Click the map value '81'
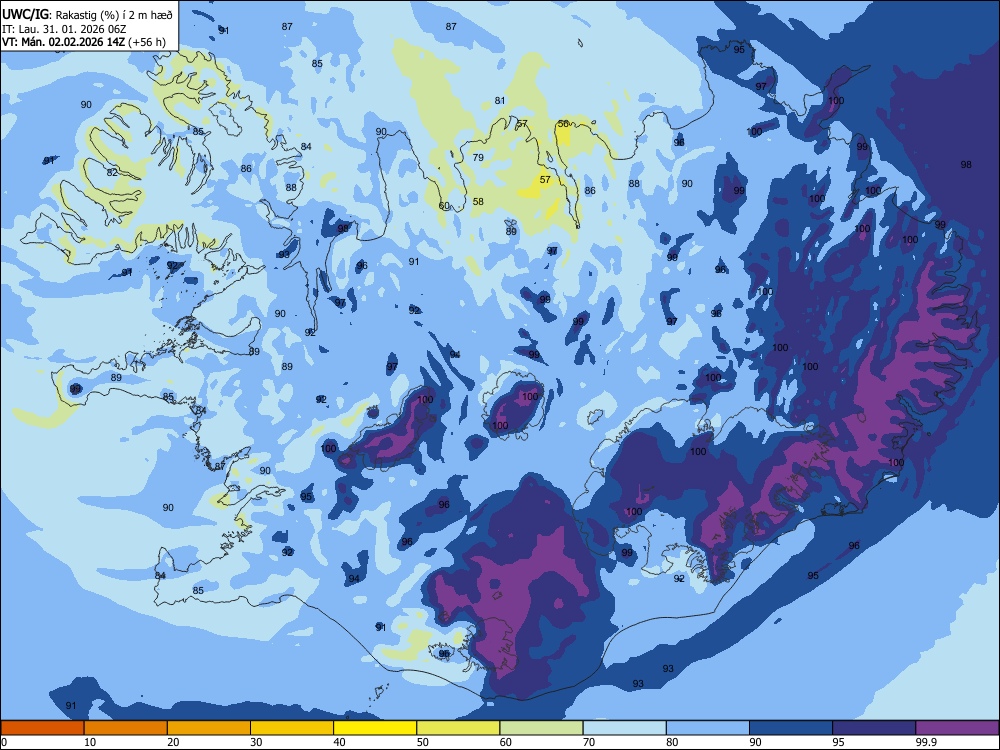Viewport: 1000px width, 750px height. tap(500, 101)
